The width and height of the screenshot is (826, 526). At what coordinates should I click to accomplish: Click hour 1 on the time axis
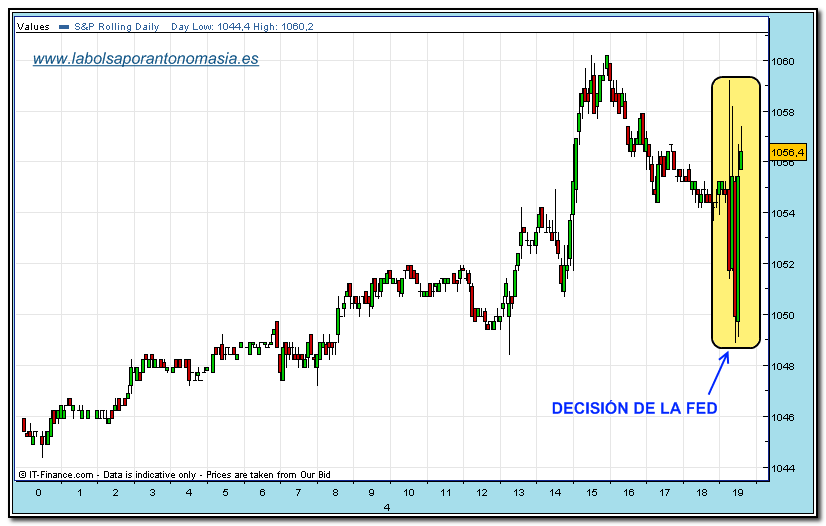[x=80, y=493]
